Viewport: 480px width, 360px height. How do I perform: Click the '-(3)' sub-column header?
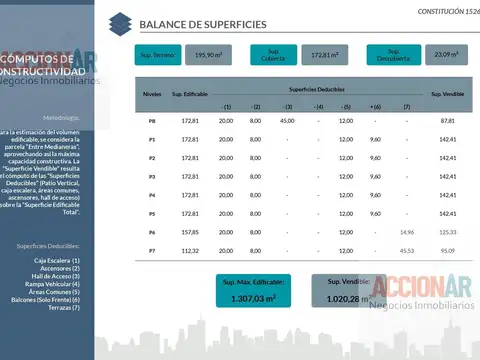[287, 107]
